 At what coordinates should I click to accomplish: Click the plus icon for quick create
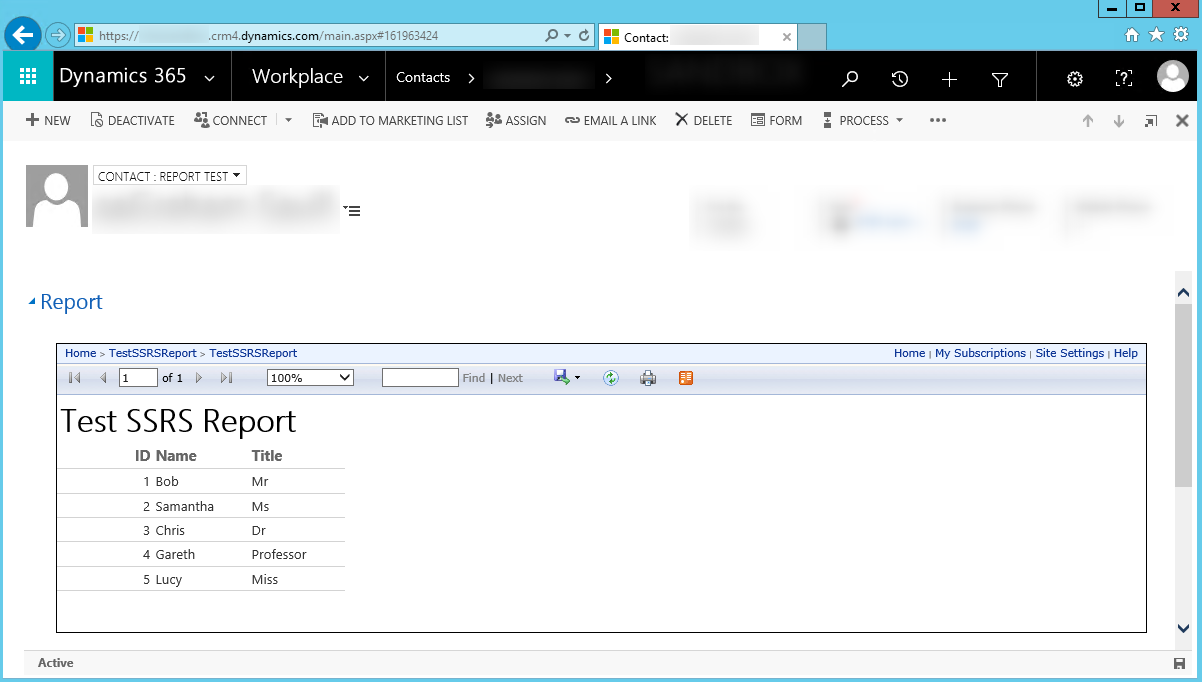tap(949, 79)
